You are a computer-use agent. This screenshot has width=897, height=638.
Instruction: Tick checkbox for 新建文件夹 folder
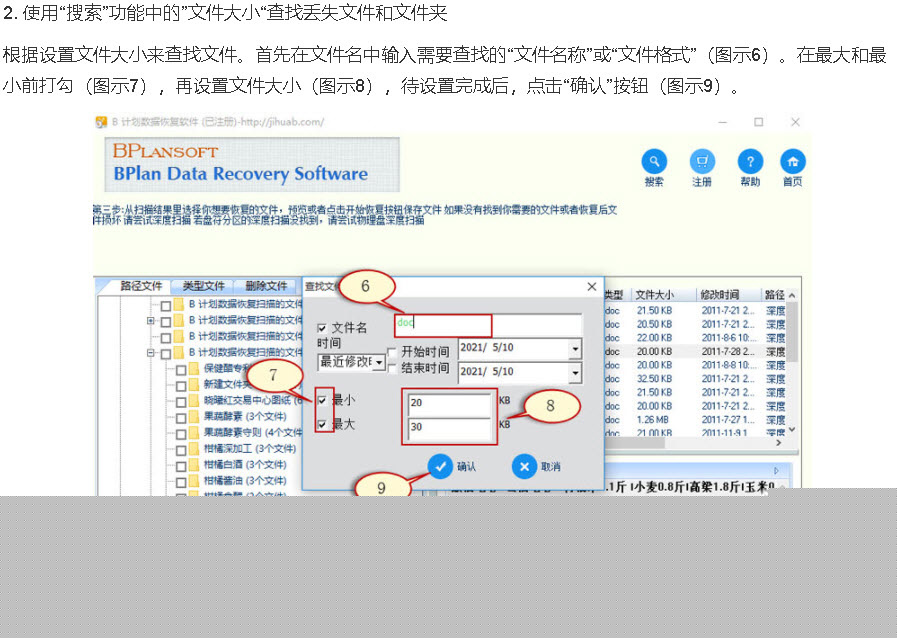[x=181, y=385]
